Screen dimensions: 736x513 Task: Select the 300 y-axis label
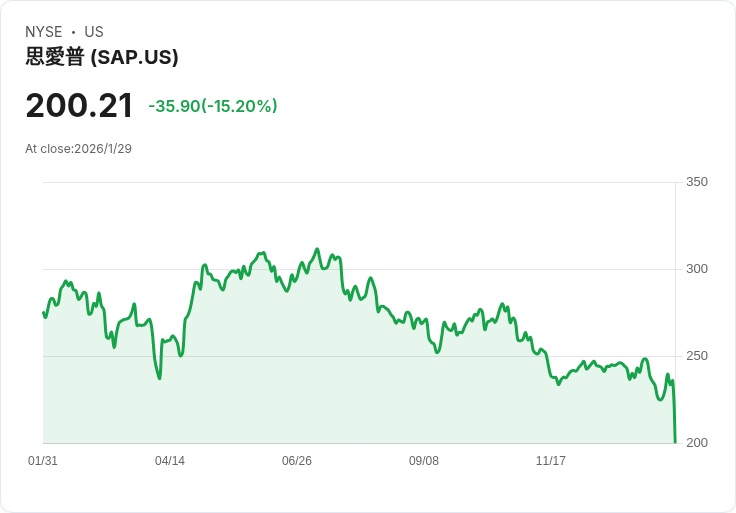697,269
